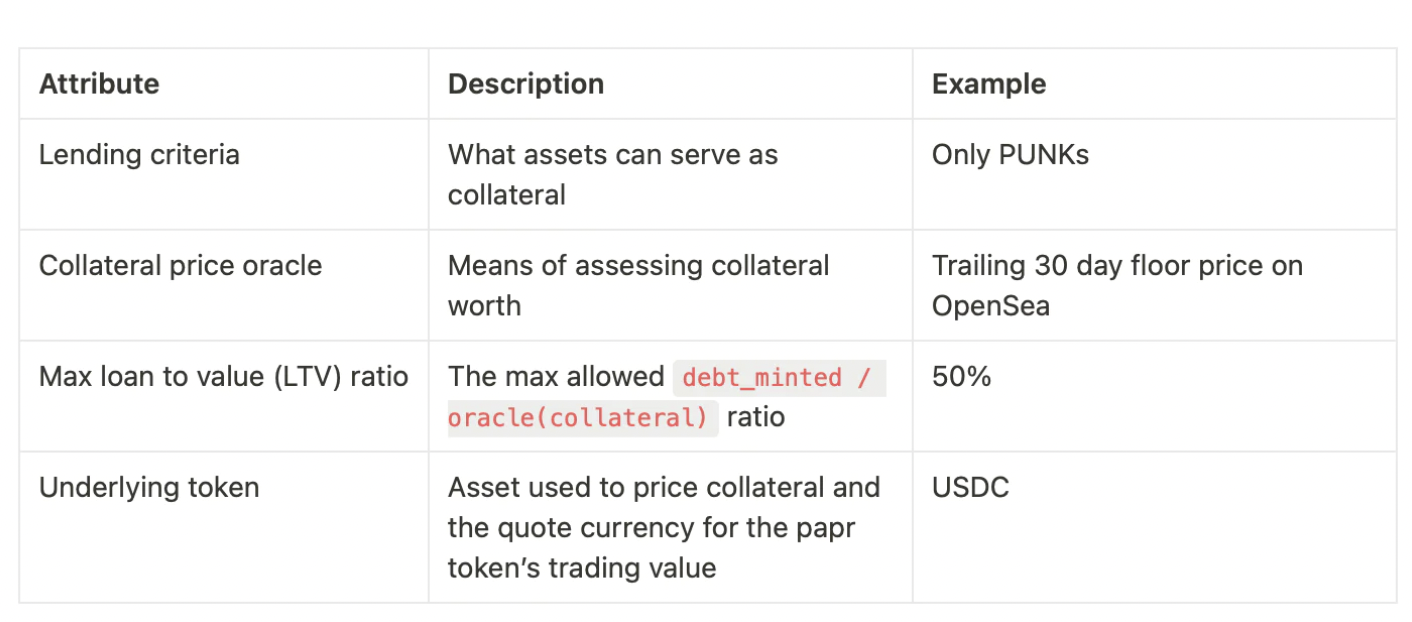Click the Example column header
The height and width of the screenshot is (622, 1412).
[988, 84]
